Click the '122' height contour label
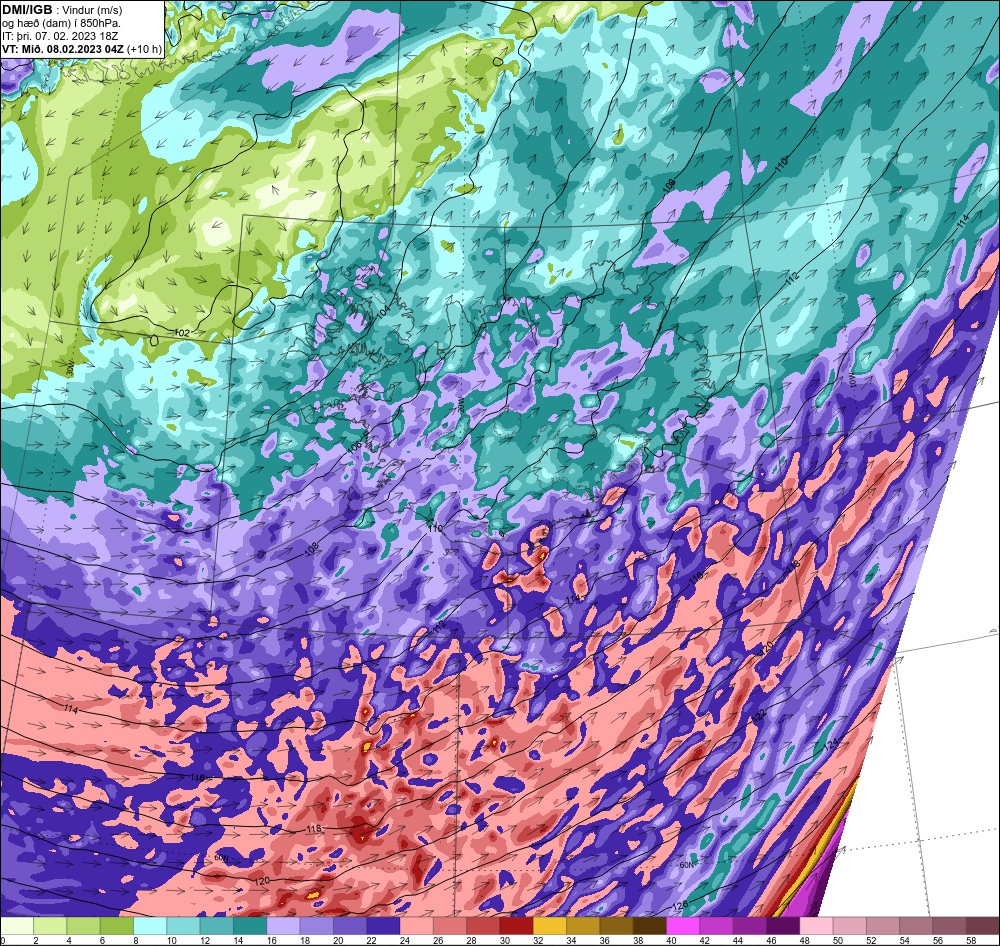1000x946 pixels. pyautogui.click(x=759, y=716)
